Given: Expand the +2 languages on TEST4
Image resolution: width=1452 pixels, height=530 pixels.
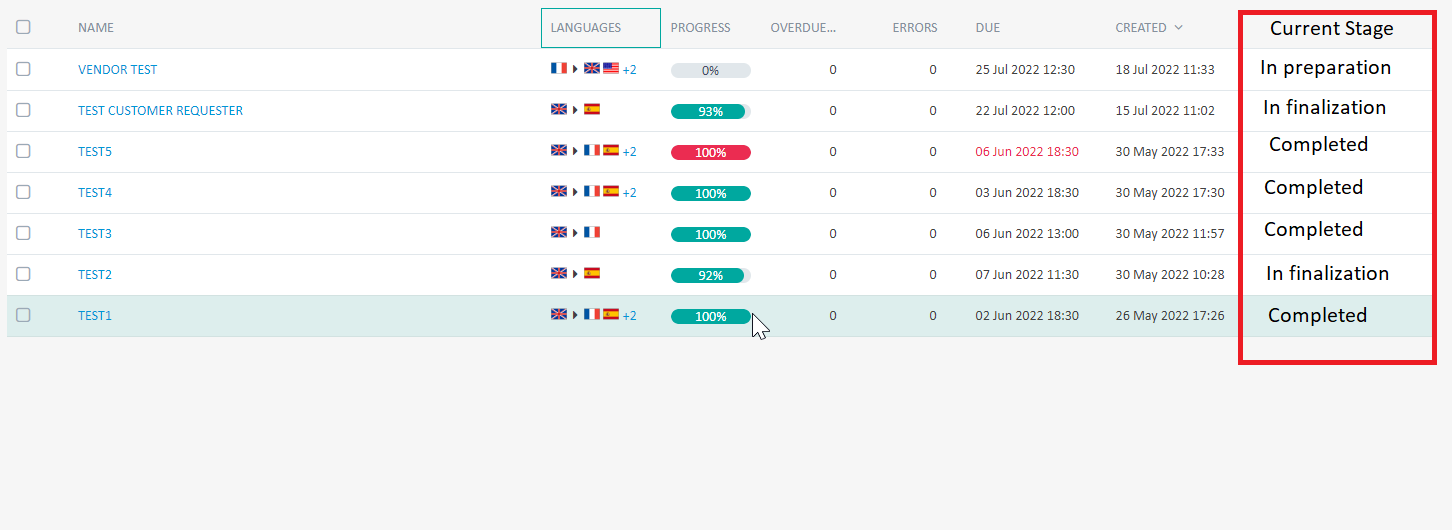Looking at the screenshot, I should pyautogui.click(x=629, y=193).
